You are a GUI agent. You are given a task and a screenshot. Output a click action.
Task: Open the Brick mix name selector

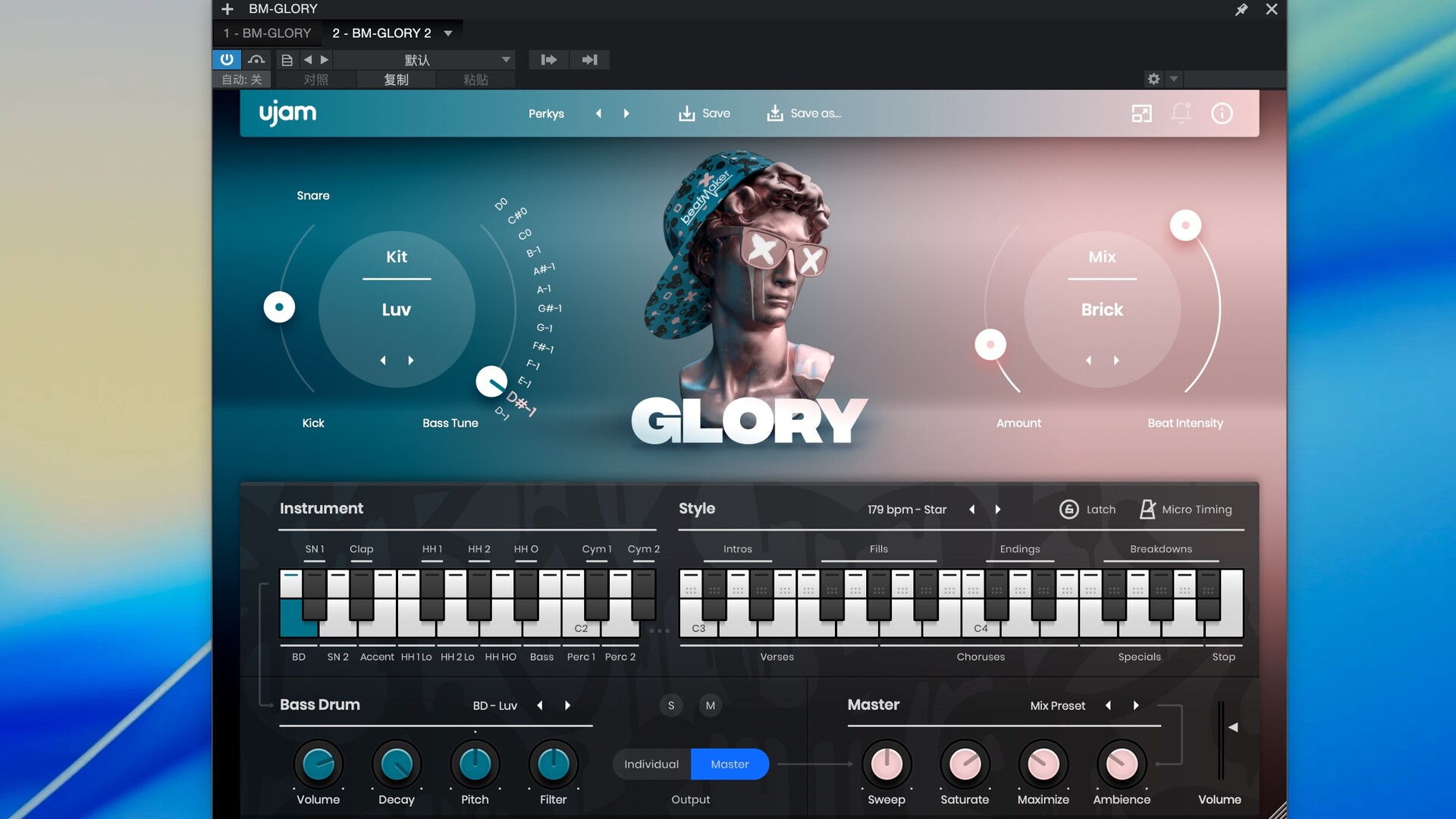pos(1102,309)
